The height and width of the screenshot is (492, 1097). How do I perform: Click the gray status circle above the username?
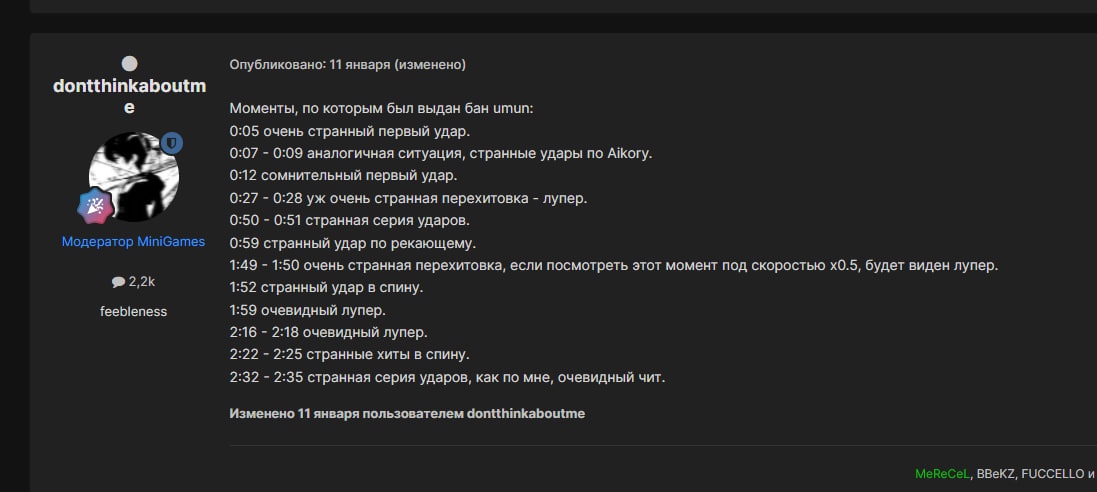point(129,63)
